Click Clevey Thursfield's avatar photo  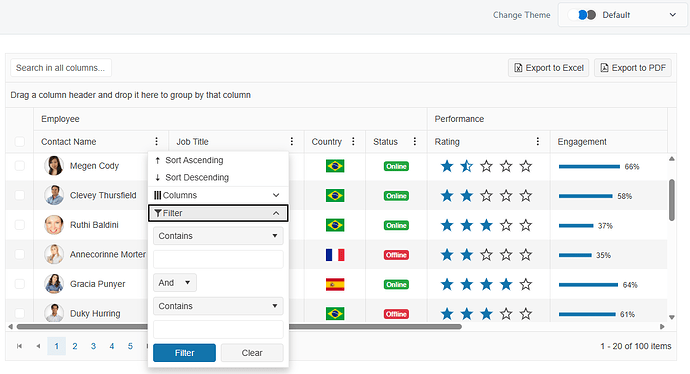point(54,195)
